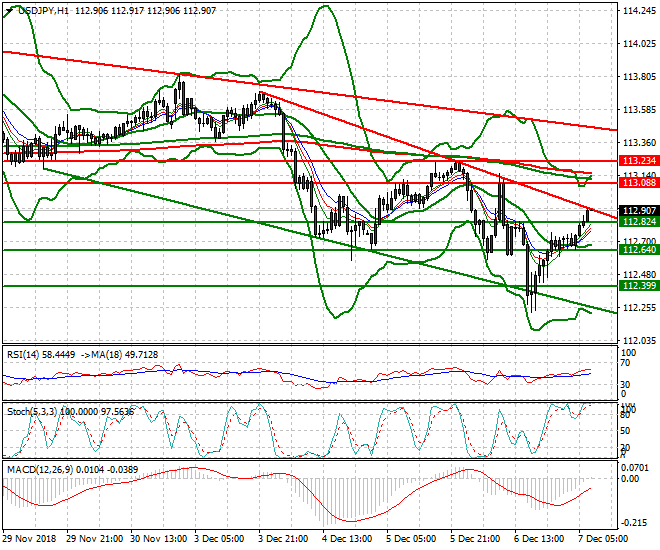Screen dimensions: 660x550
Task: Click the USDJPY,H1 chart title
Action: [43, 11]
